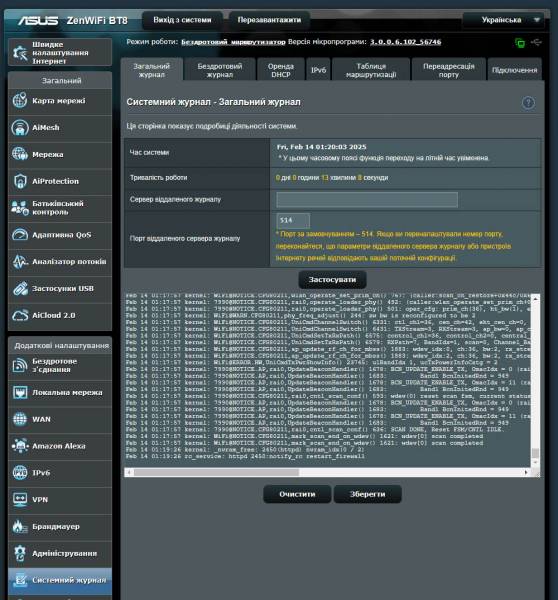This screenshot has width=558, height=600.
Task: Open the Бездротовий маршрутизатор mode link
Action: pyautogui.click(x=233, y=42)
